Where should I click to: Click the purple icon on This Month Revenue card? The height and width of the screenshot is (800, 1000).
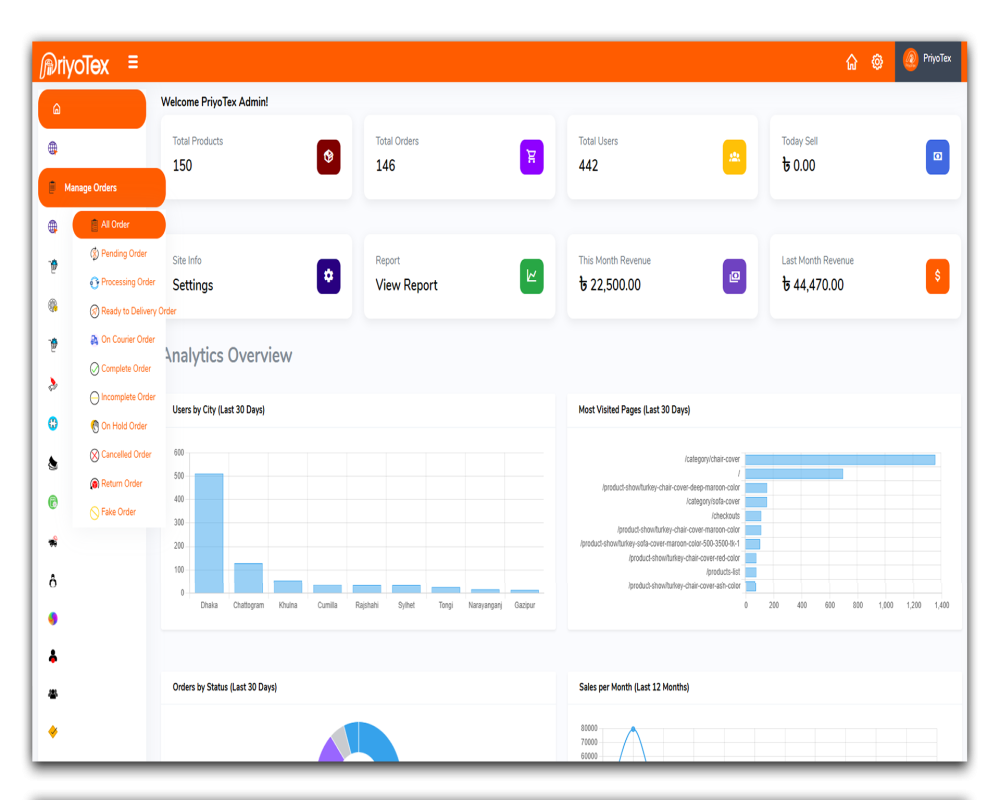[x=734, y=276]
